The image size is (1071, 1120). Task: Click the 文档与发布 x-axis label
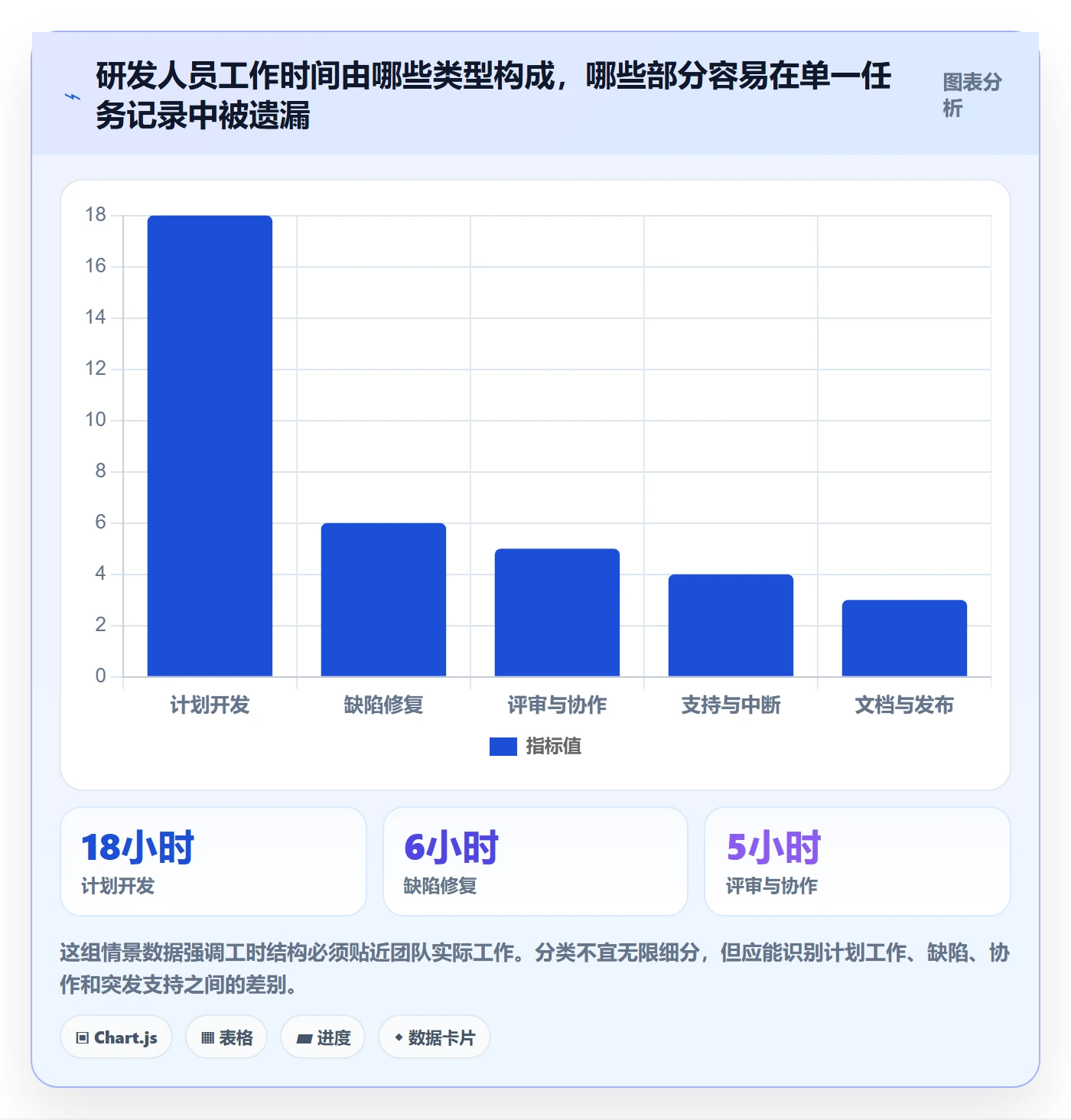904,705
